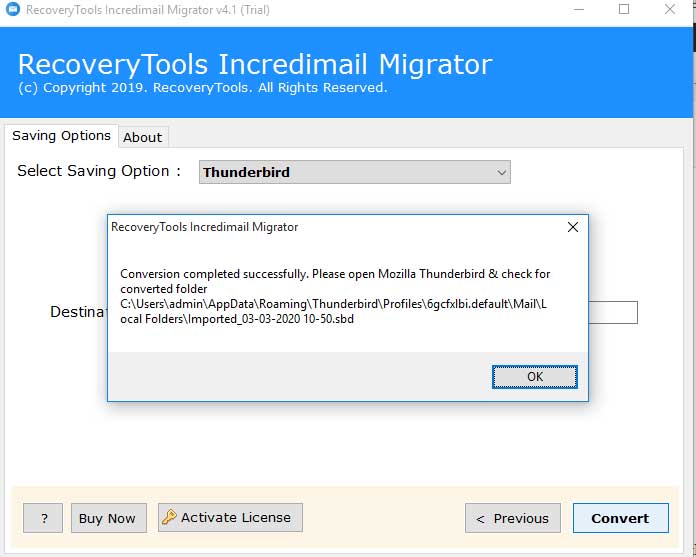Click the 'Select Saving Option :' label
This screenshot has width=696, height=557.
click(99, 171)
